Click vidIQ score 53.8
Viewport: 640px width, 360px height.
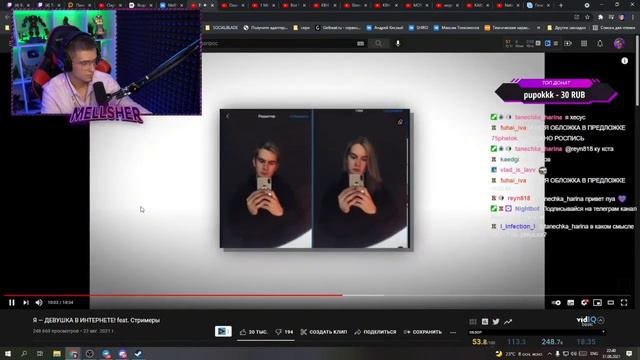(x=484, y=342)
